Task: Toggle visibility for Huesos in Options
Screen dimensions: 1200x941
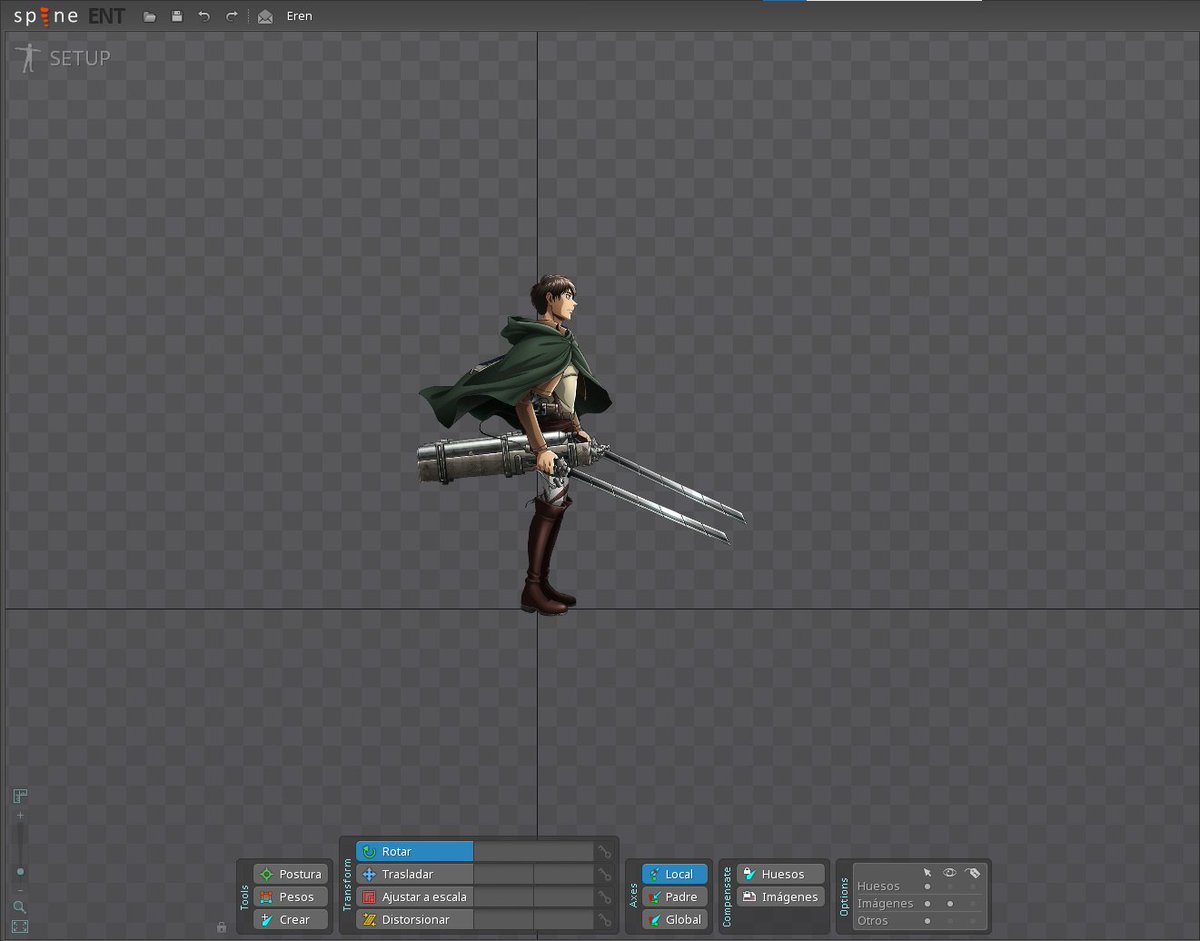Action: pyautogui.click(x=950, y=886)
